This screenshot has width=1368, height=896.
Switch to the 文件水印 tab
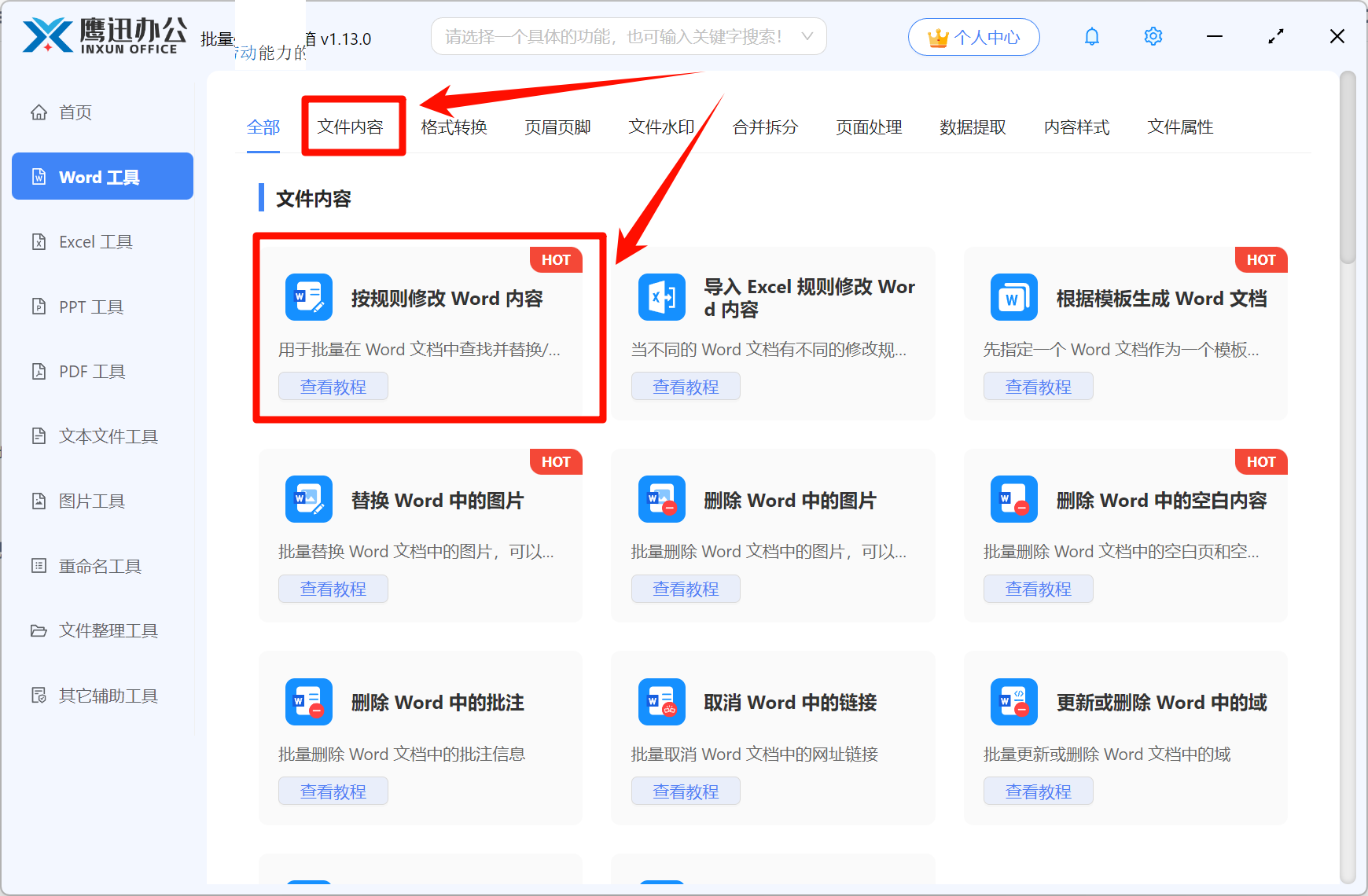pyautogui.click(x=660, y=127)
